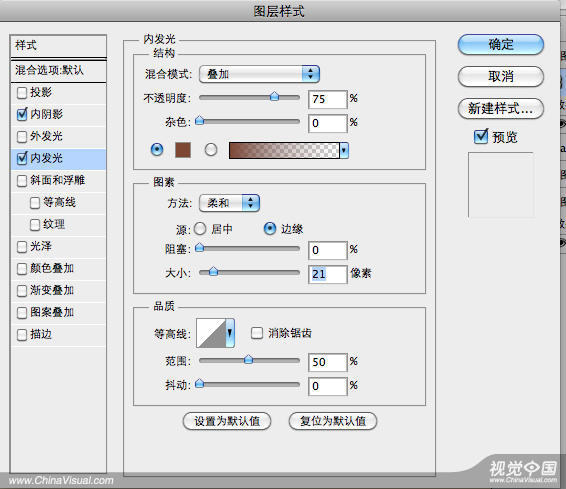Open the 内阴影 inner shadow settings row
The image size is (566, 489).
[58, 115]
